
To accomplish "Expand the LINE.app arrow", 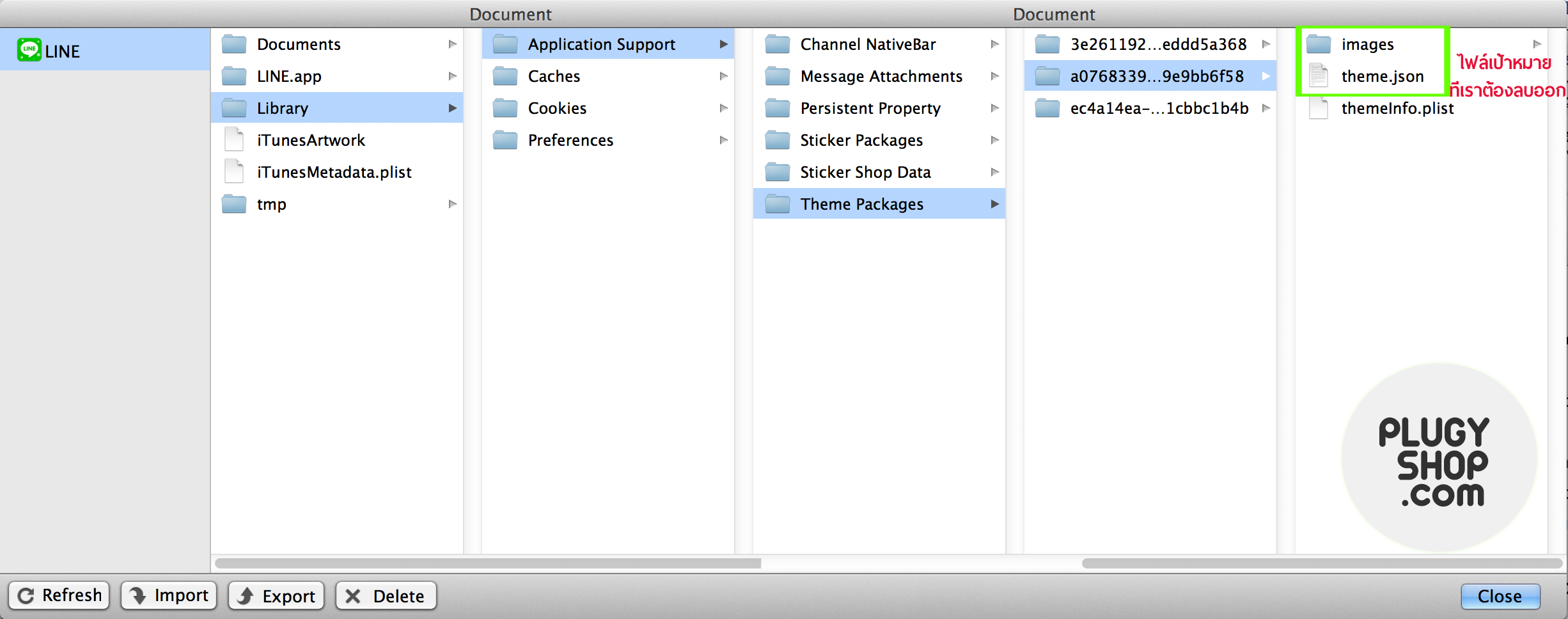I will 452,76.
